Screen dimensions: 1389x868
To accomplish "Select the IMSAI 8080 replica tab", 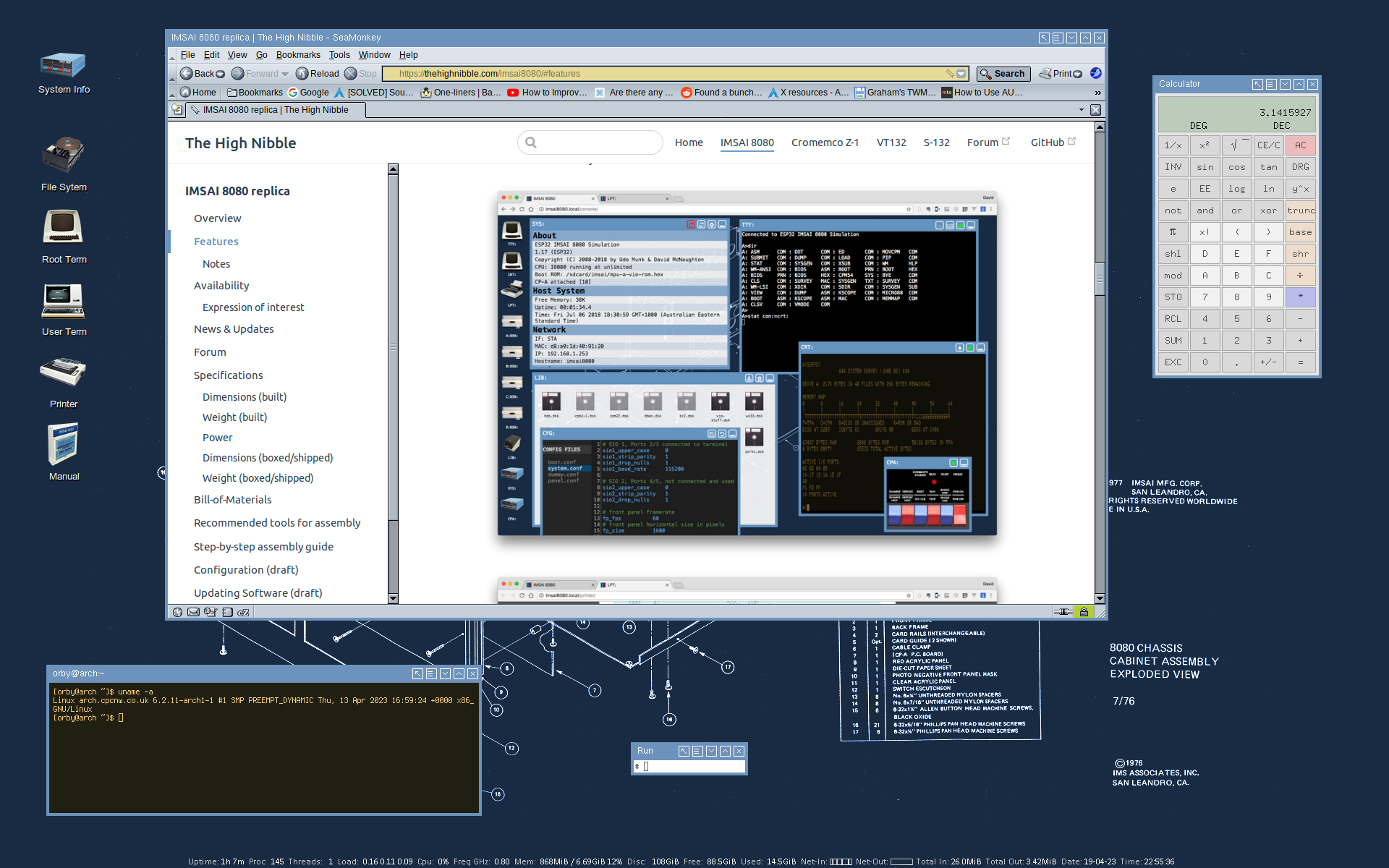I will pyautogui.click(x=276, y=110).
